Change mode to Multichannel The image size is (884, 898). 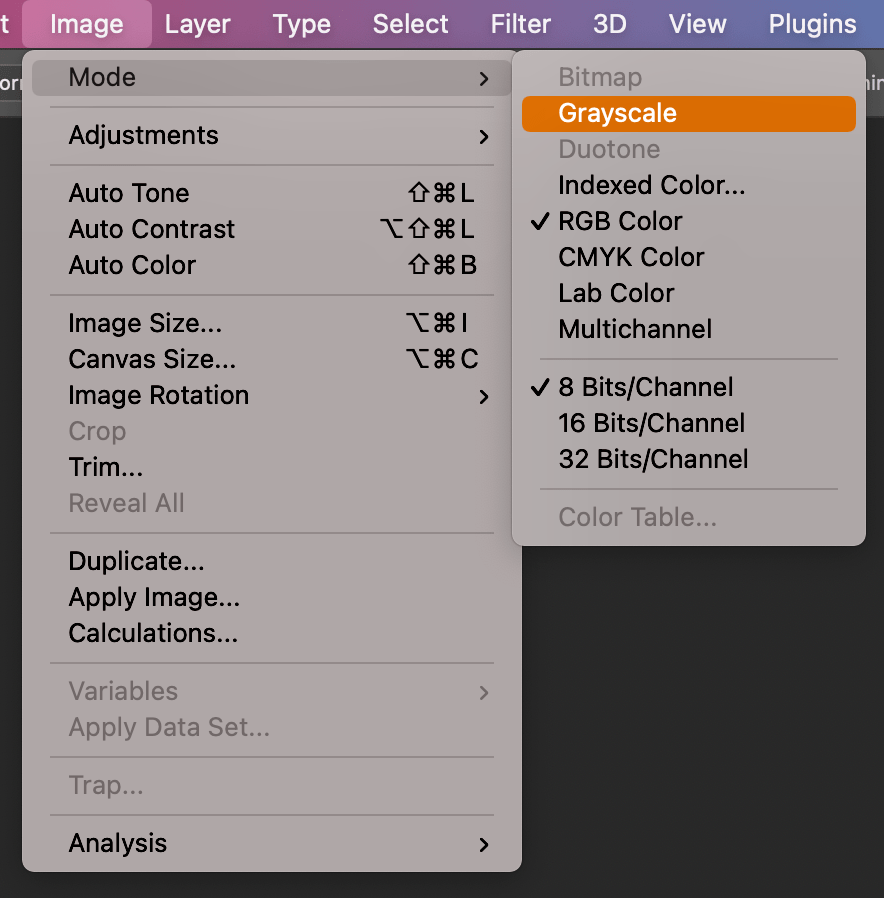click(635, 329)
